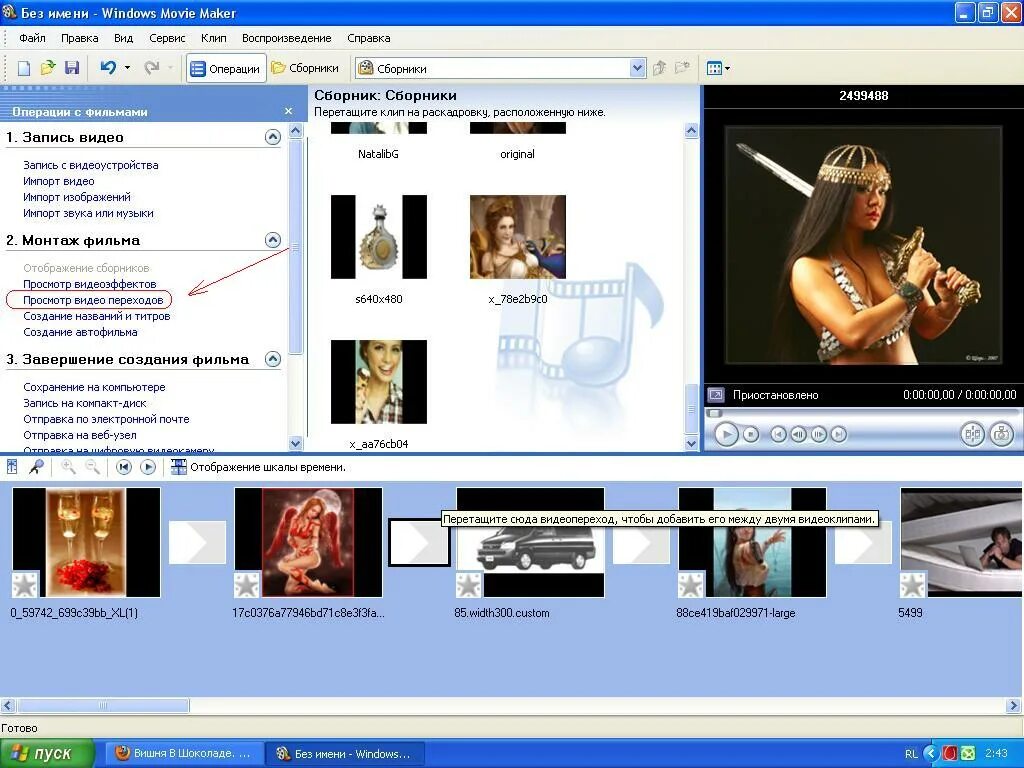This screenshot has width=1024, height=768.
Task: Click tasks pane scroll up arrow
Action: tap(295, 131)
